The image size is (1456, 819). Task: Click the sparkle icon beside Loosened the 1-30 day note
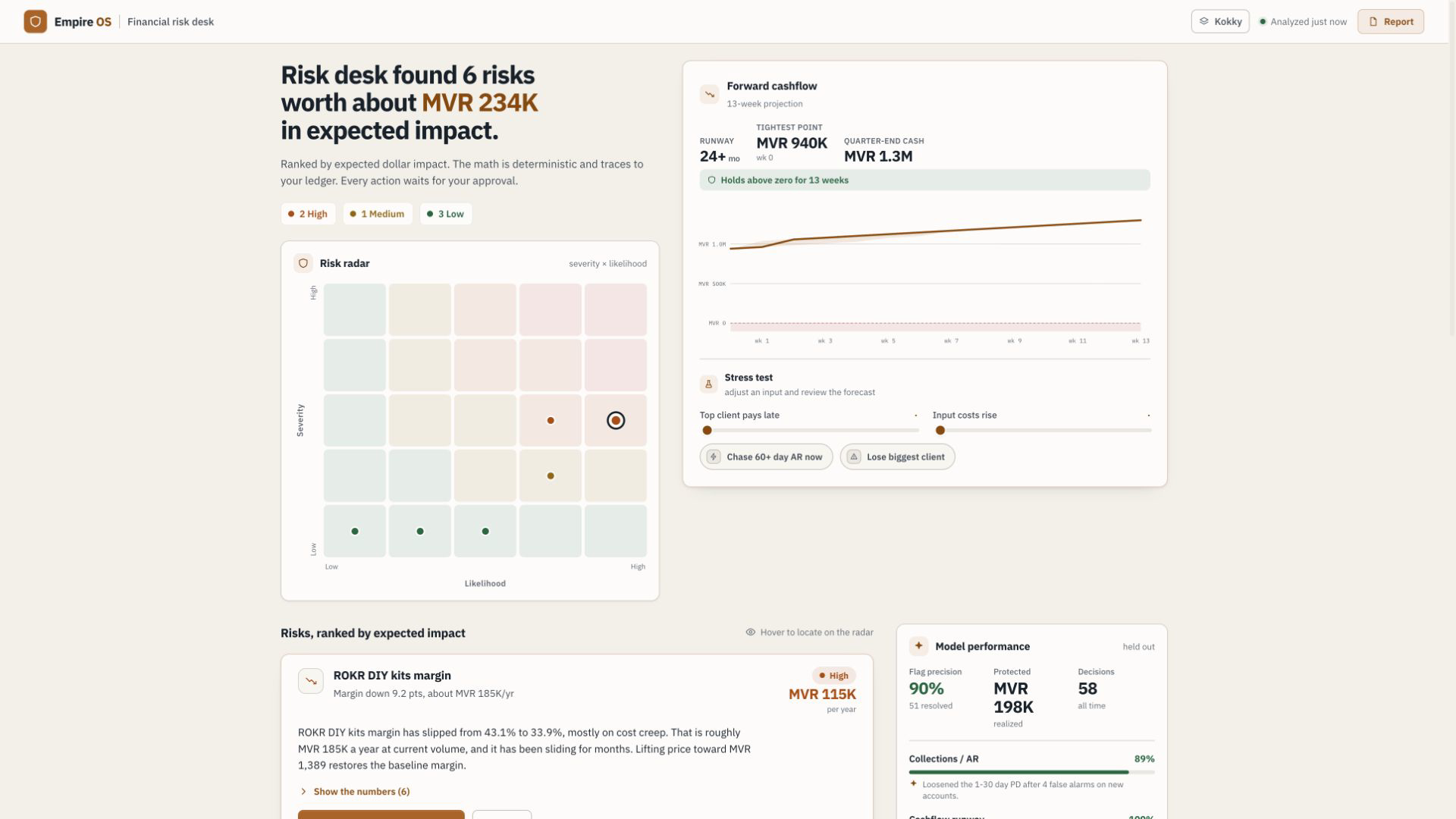[913, 783]
